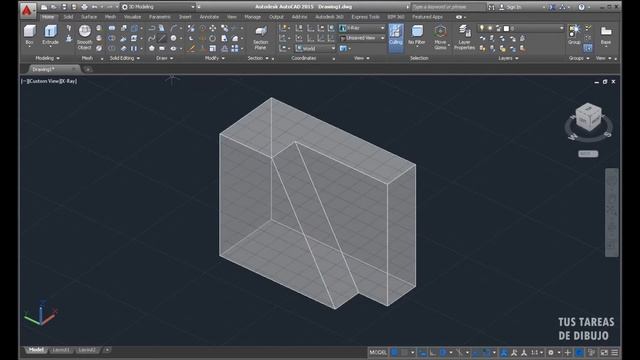
Task: Toggle grid display in status bar
Action: point(395,352)
